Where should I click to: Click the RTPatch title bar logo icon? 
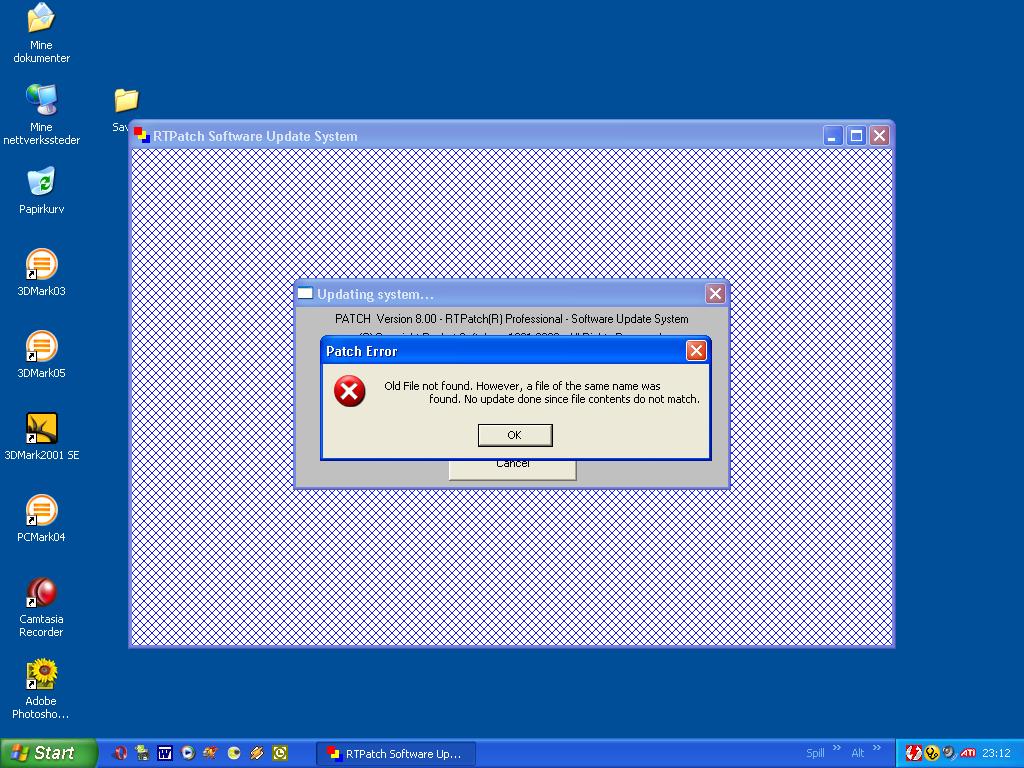pyautogui.click(x=142, y=135)
